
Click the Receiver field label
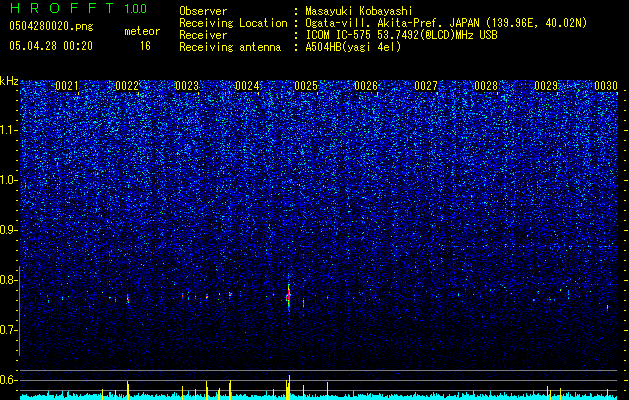[203, 35]
